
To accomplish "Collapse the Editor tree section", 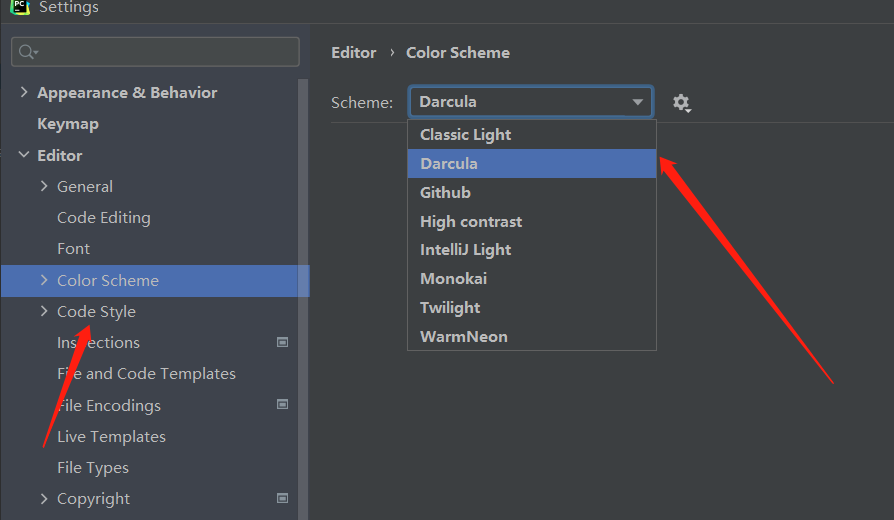I will tap(24, 155).
